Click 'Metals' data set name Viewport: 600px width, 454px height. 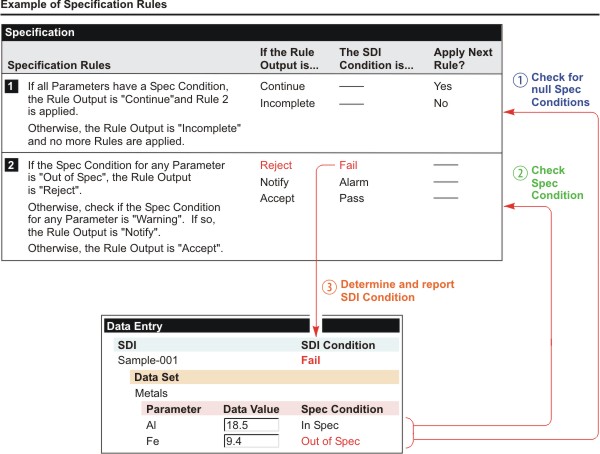(x=151, y=393)
